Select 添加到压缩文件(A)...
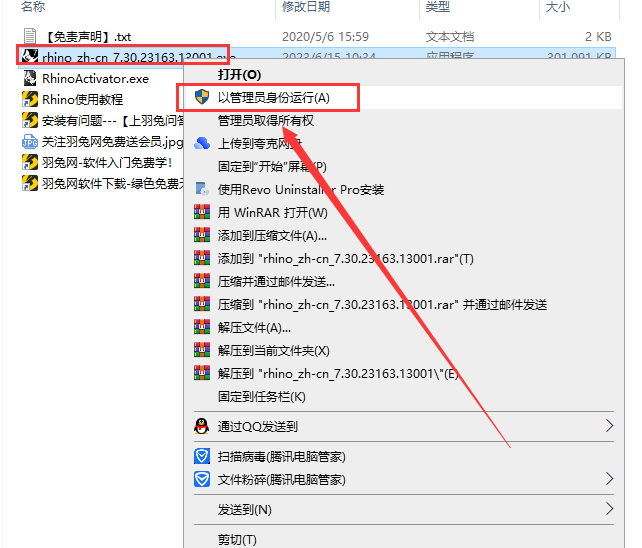 click(x=272, y=235)
